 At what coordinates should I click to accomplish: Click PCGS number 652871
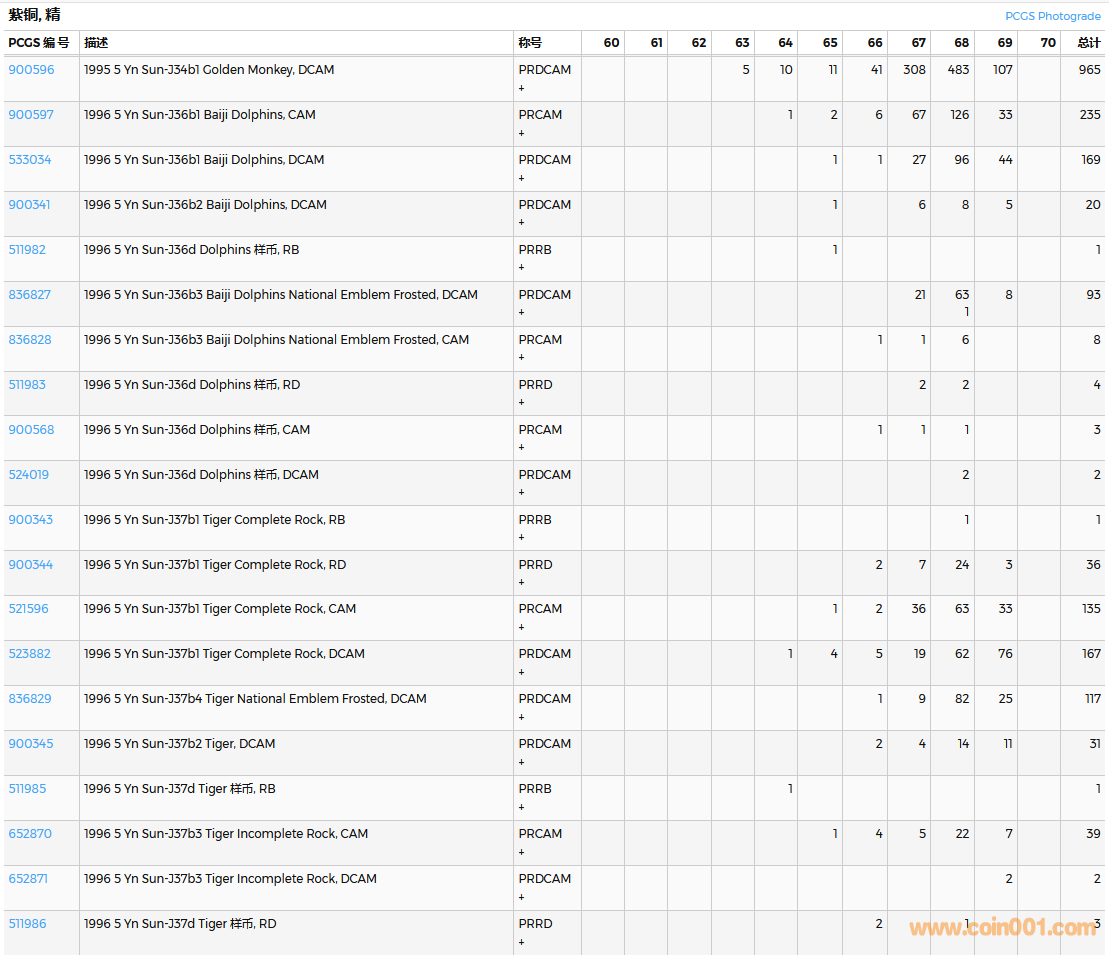pyautogui.click(x=28, y=879)
